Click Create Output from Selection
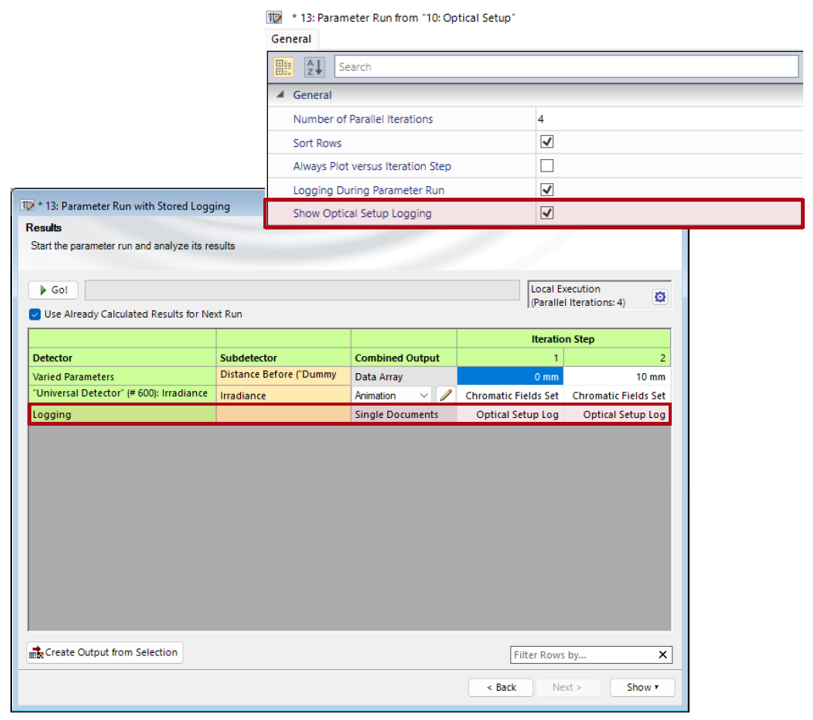Viewport: 813px width, 720px height. pyautogui.click(x=105, y=653)
